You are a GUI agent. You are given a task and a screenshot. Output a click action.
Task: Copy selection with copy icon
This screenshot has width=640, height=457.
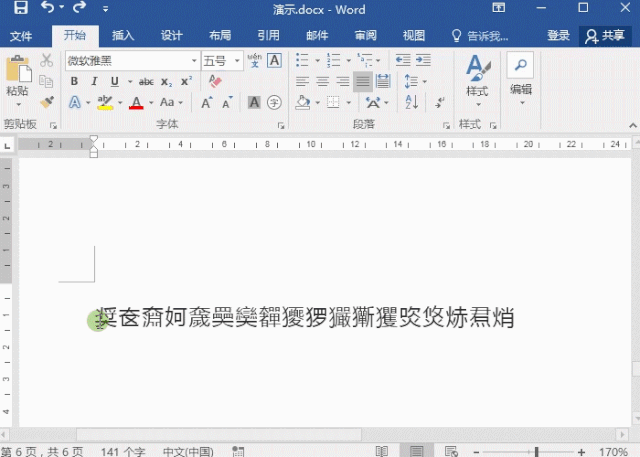click(47, 82)
